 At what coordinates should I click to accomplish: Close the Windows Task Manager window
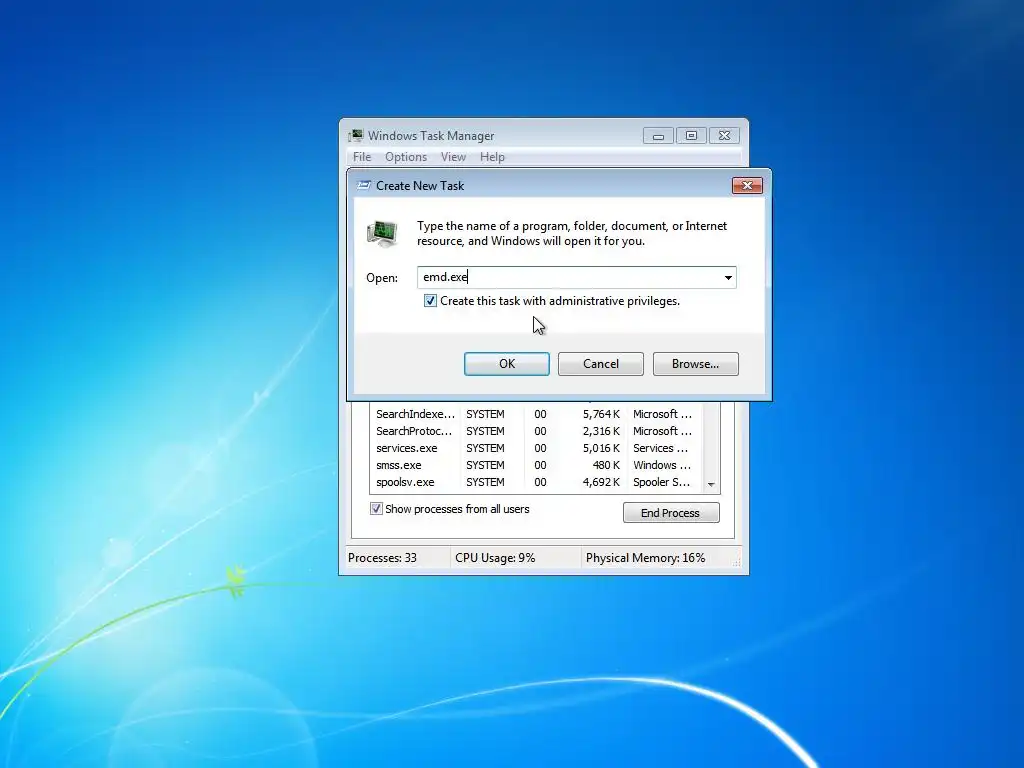pos(724,136)
